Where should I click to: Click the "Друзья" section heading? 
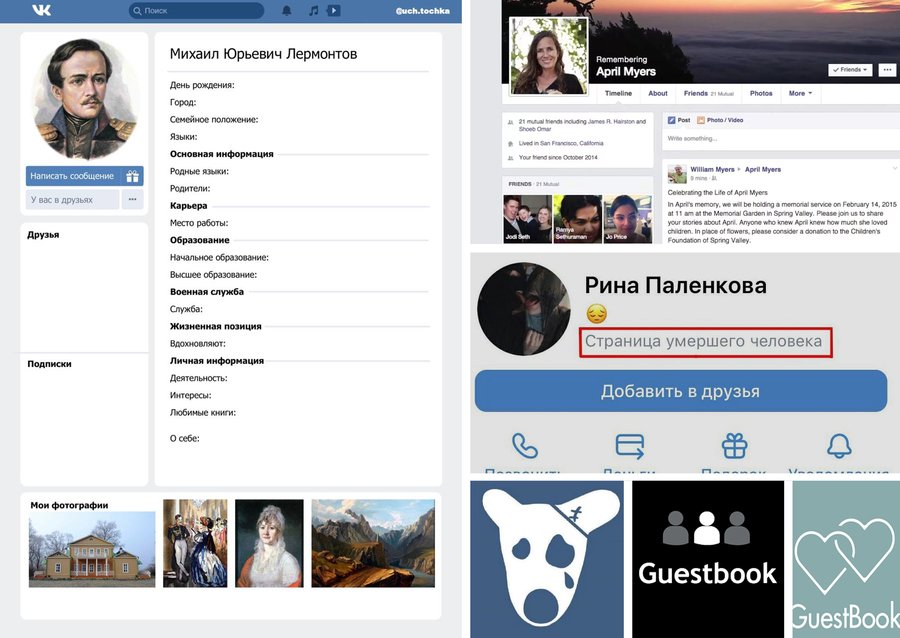[43, 235]
